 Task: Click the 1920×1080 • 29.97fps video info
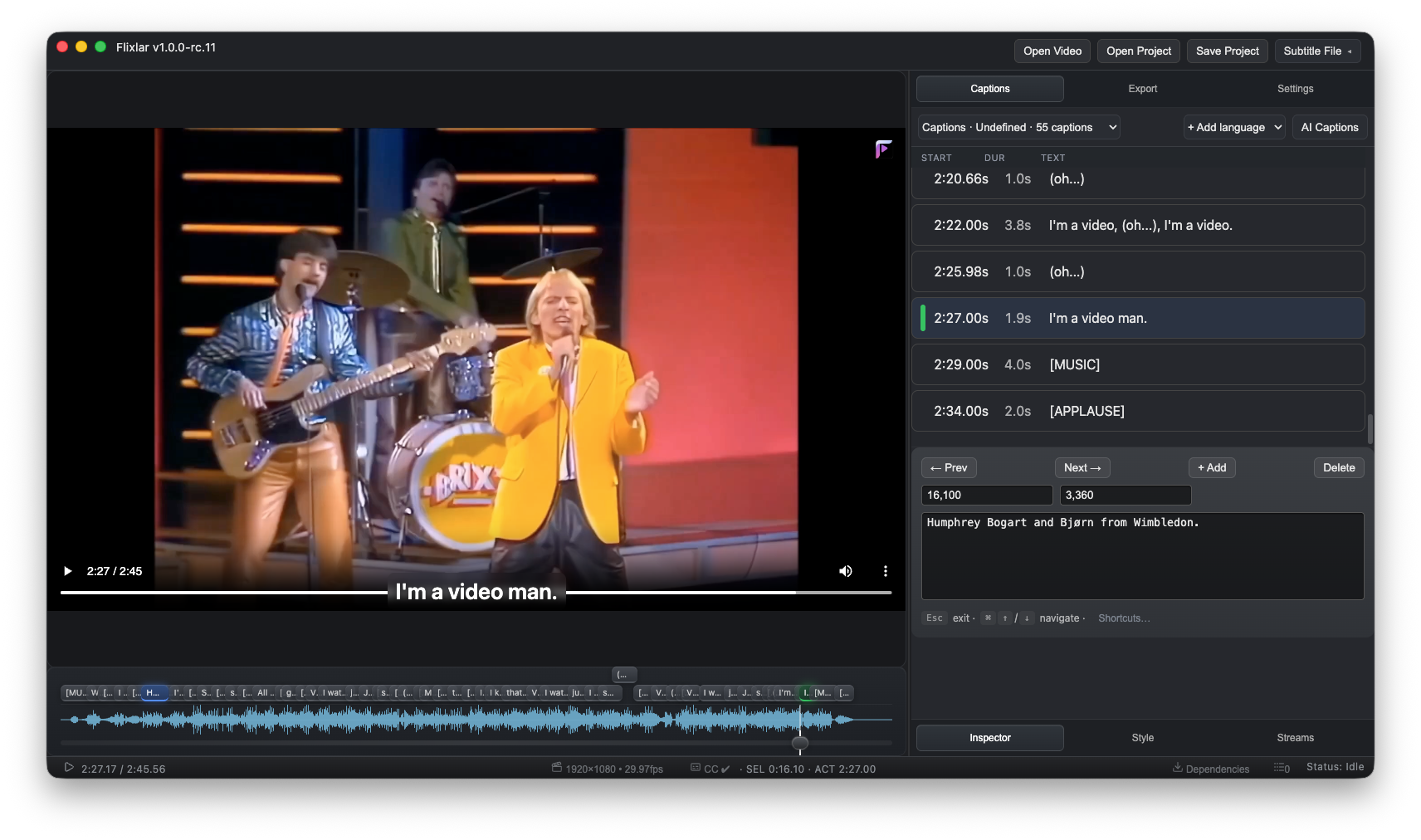click(614, 769)
